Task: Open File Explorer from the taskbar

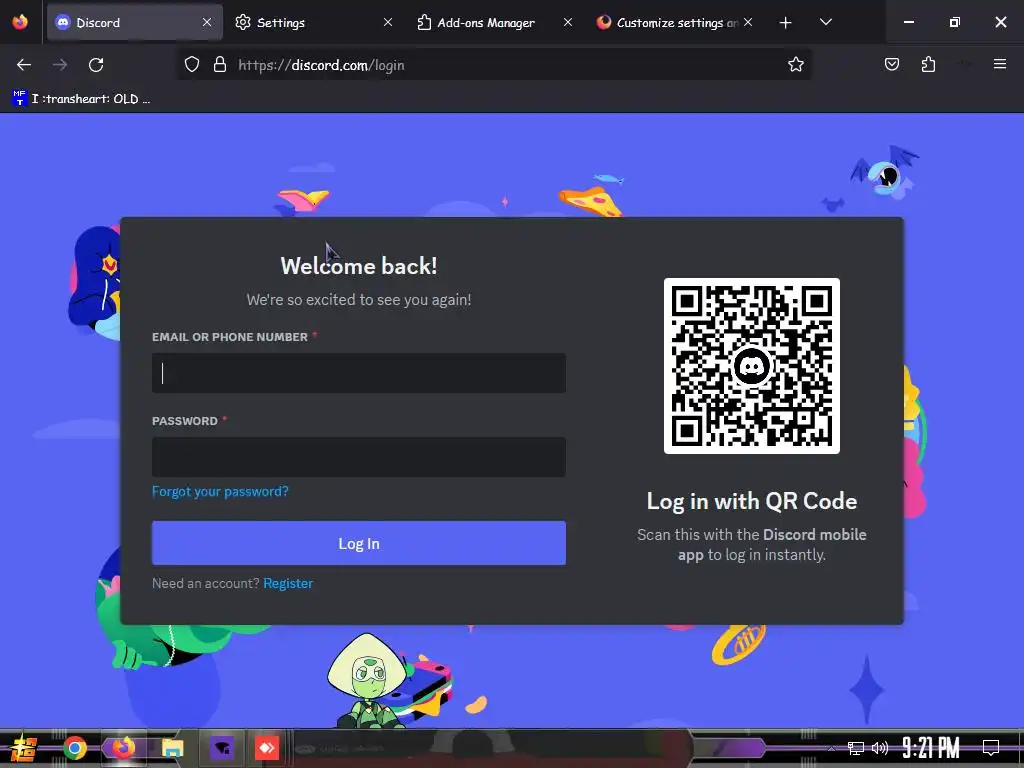Action: [172, 748]
